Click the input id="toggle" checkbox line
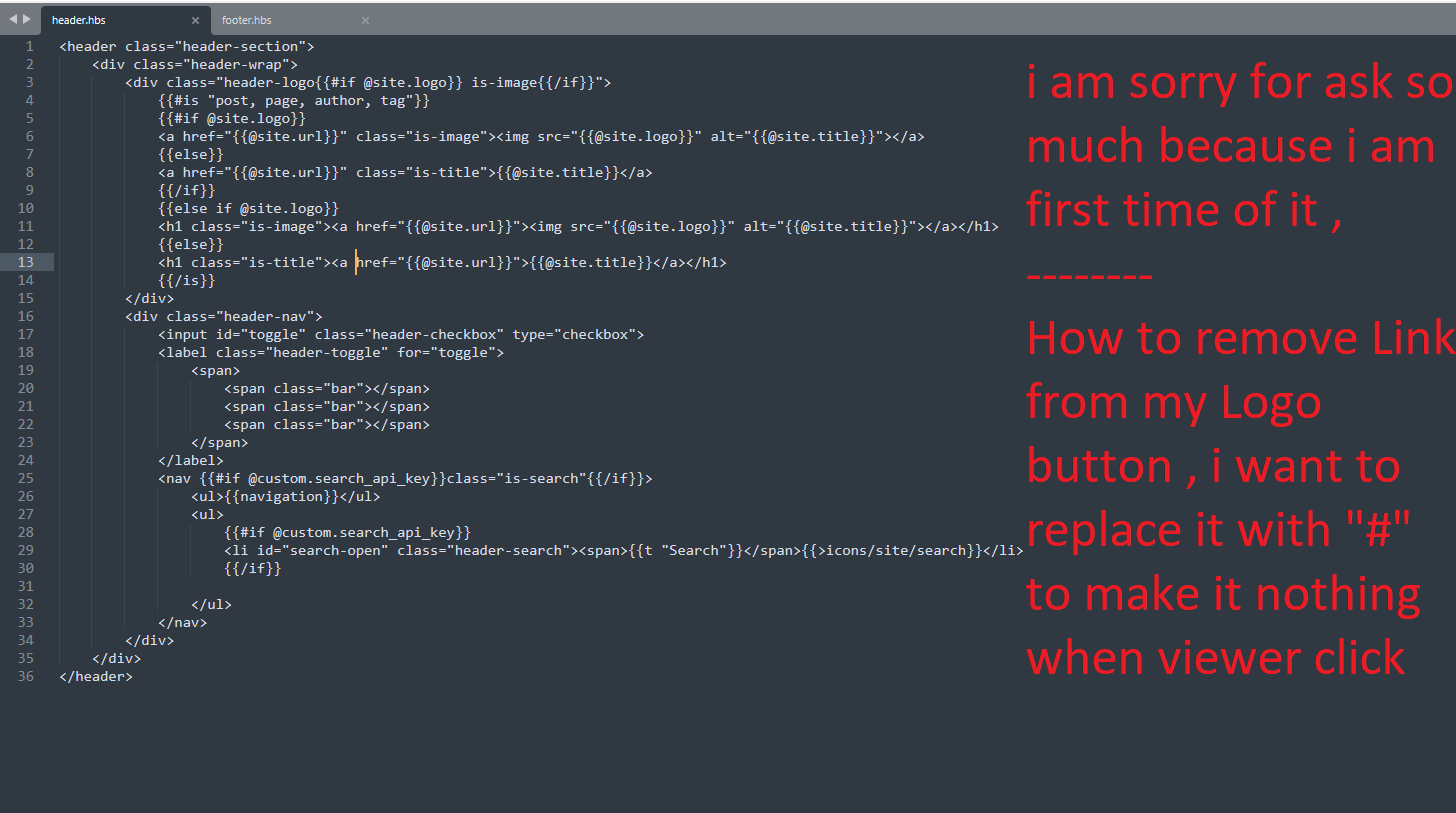 pos(401,334)
